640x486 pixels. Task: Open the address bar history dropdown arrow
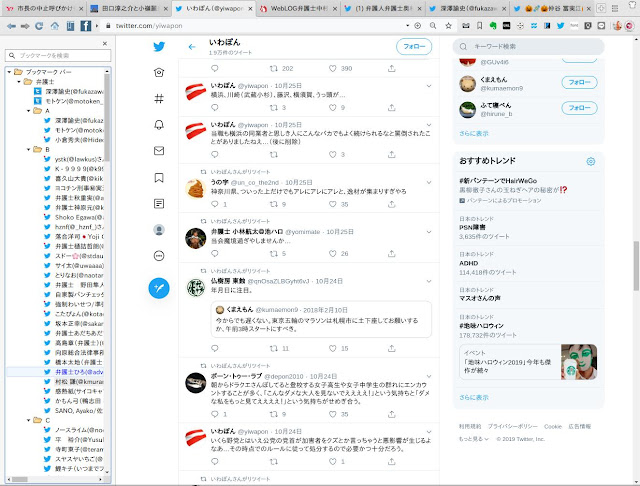pos(407,26)
